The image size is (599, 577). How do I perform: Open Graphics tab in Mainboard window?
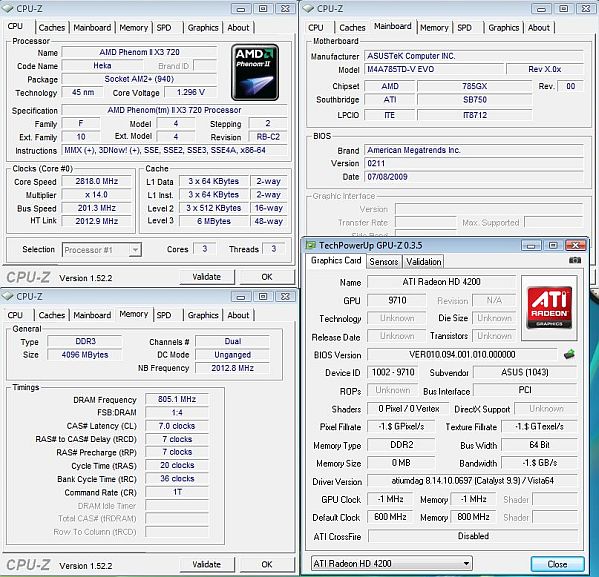(x=503, y=28)
